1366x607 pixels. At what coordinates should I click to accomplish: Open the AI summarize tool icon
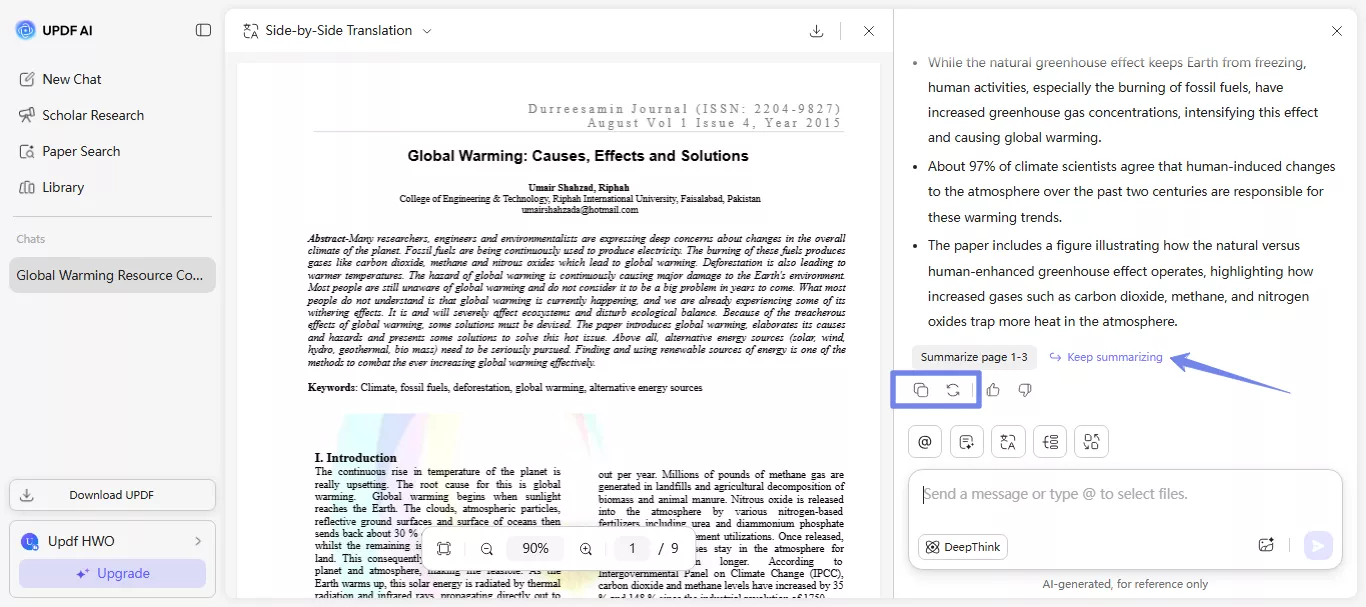[x=966, y=441]
